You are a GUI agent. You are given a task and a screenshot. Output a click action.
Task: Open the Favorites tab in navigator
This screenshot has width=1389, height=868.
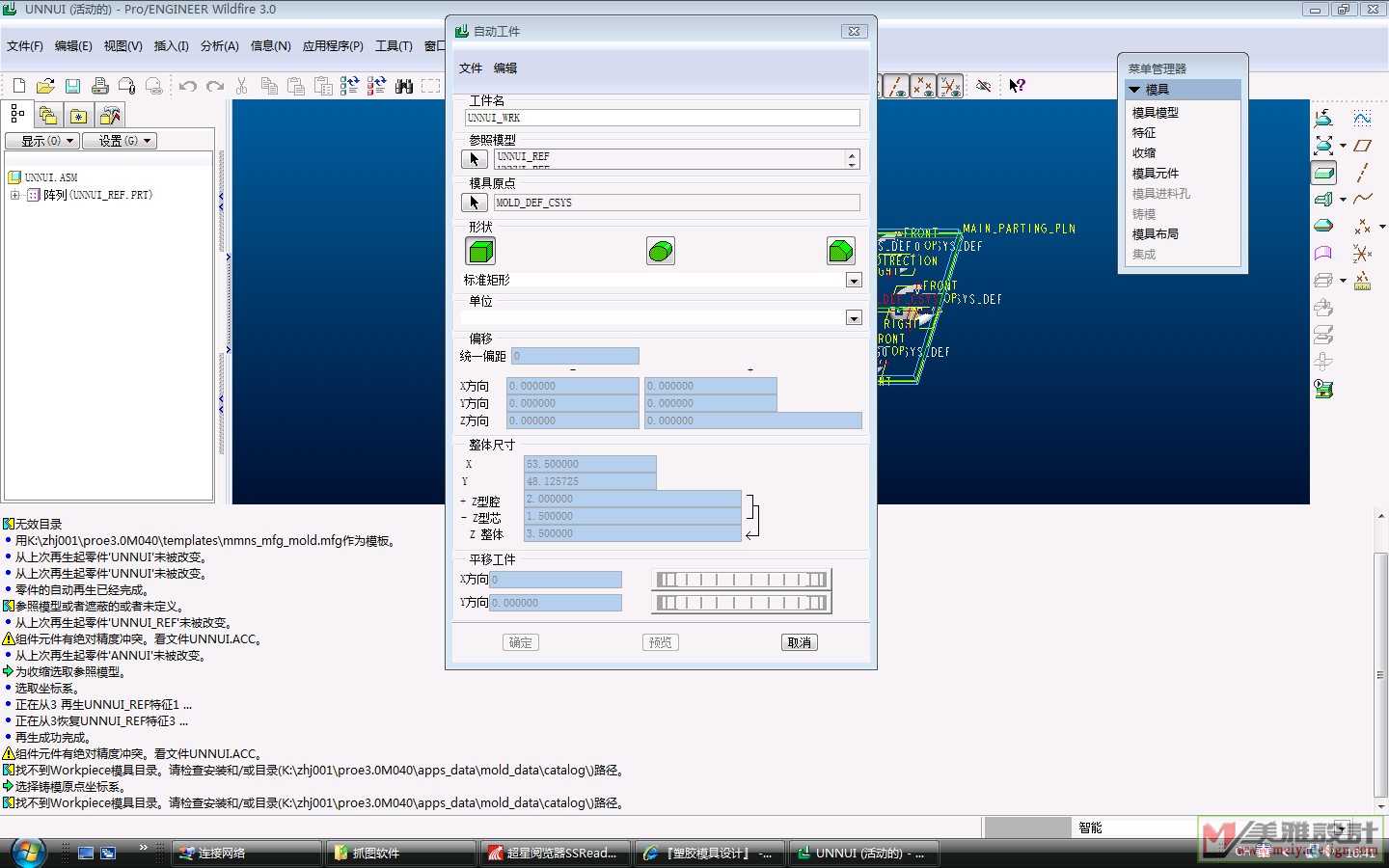point(78,116)
